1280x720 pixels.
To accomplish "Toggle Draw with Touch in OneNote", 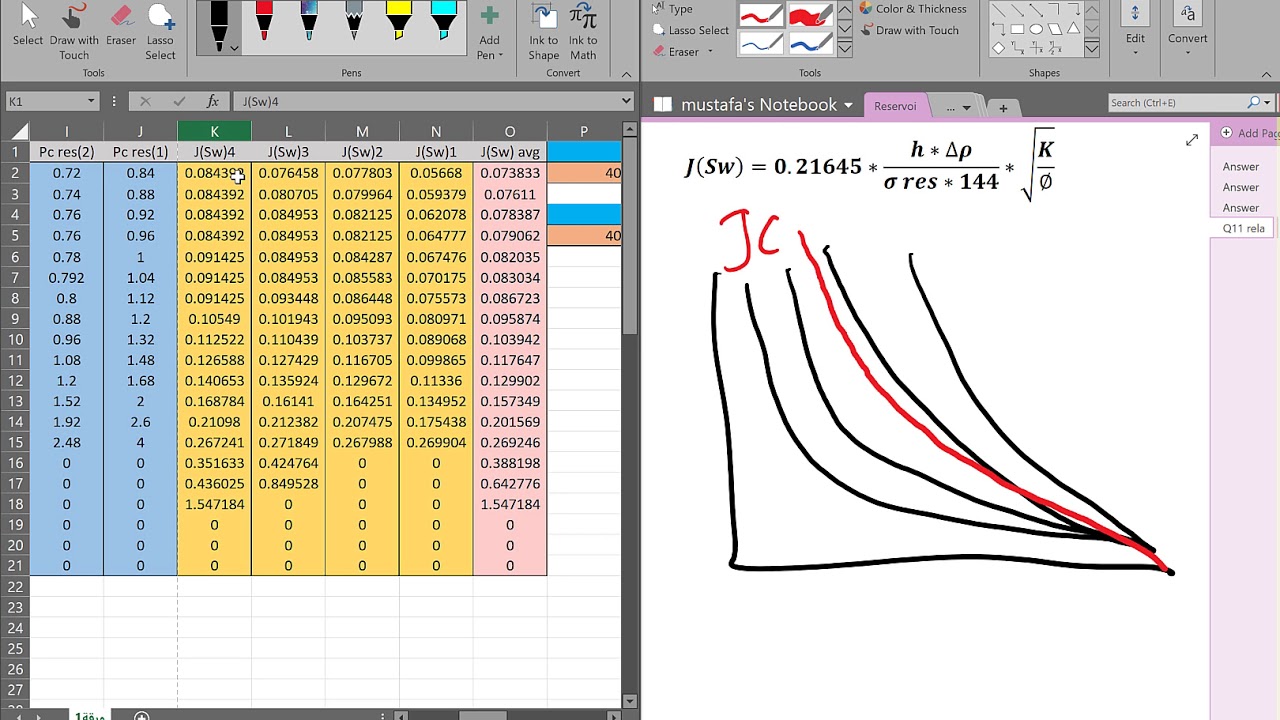I will pos(908,30).
